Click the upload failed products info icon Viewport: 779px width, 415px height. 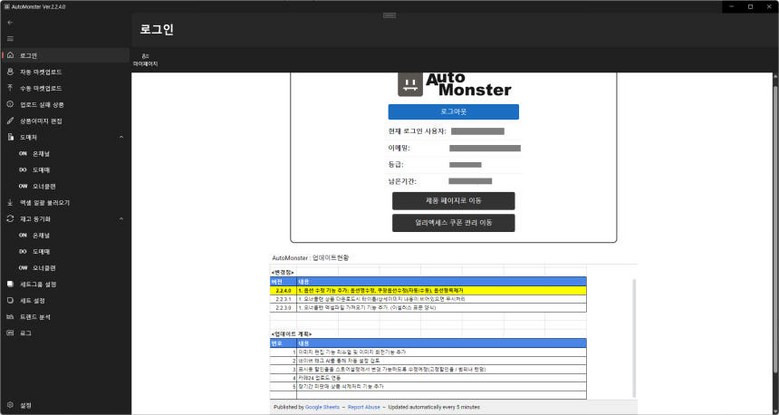pyautogui.click(x=10, y=104)
